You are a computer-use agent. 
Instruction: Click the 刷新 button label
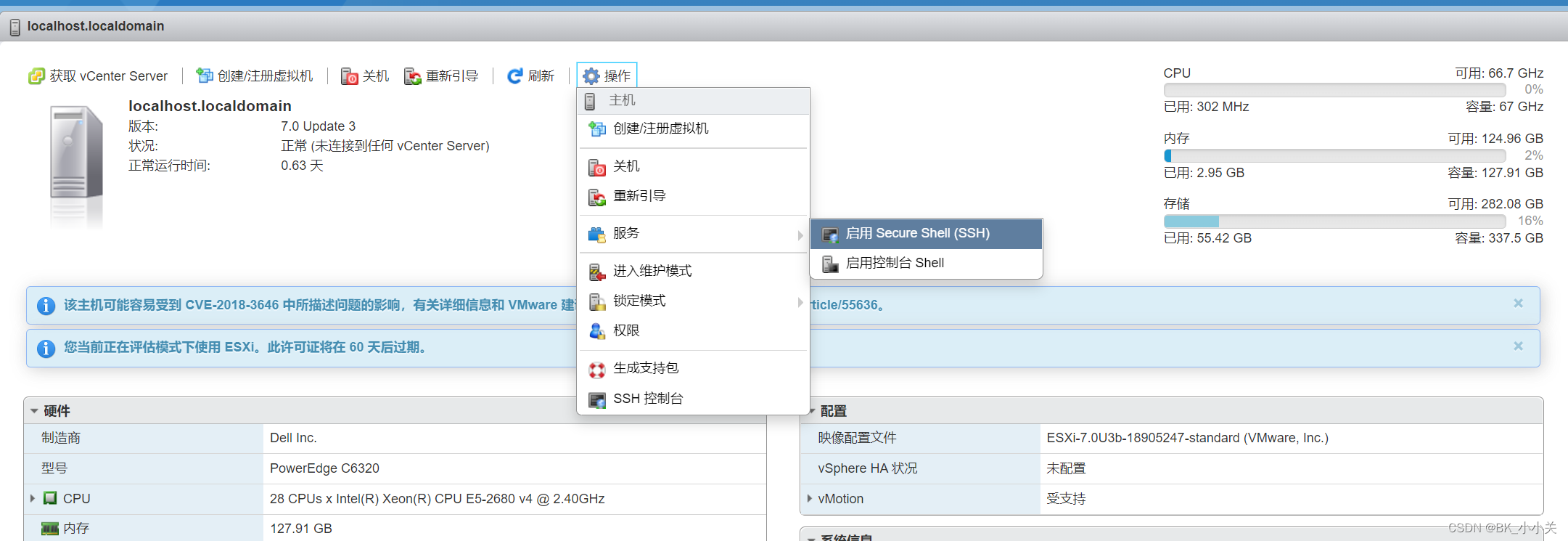click(x=541, y=76)
